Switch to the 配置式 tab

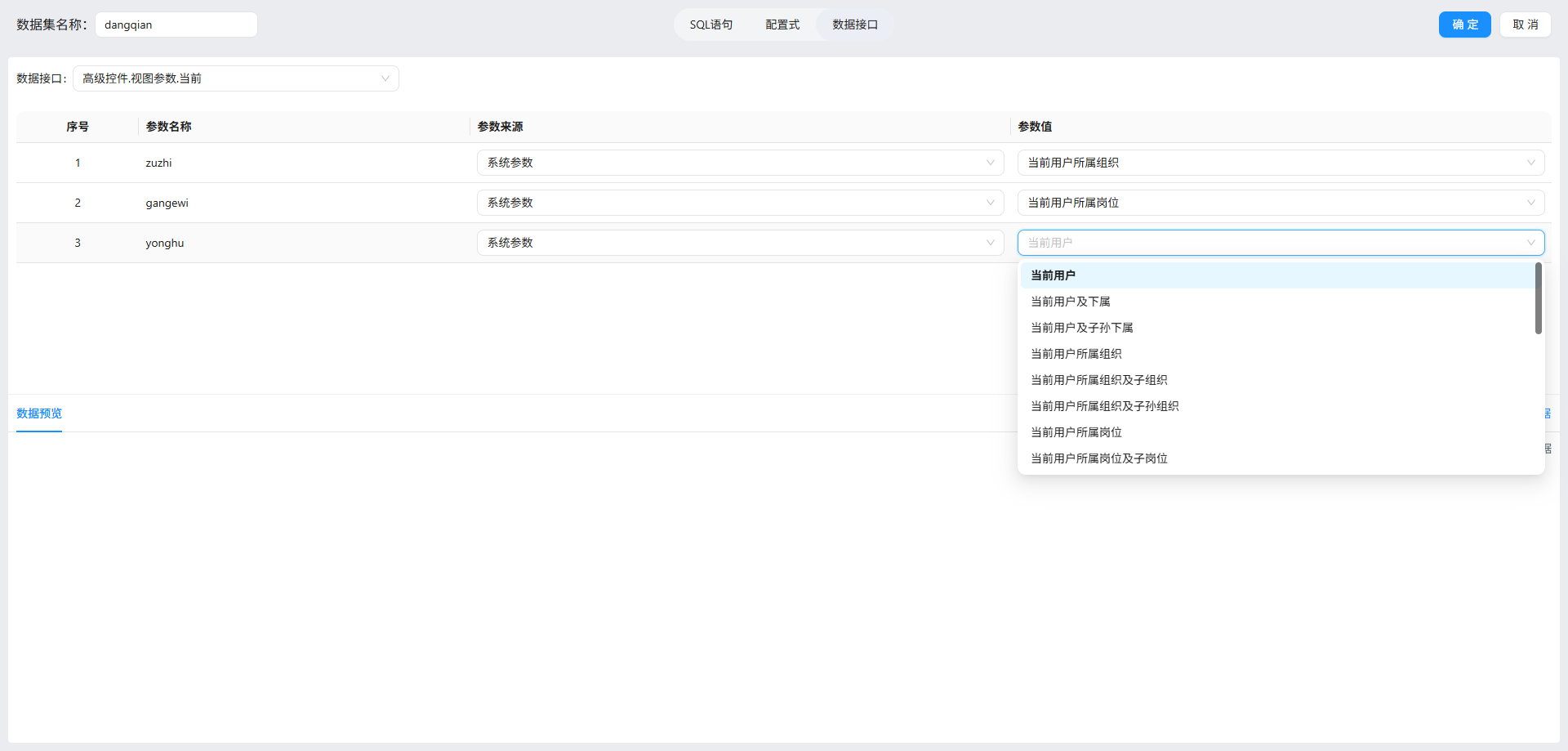782,25
